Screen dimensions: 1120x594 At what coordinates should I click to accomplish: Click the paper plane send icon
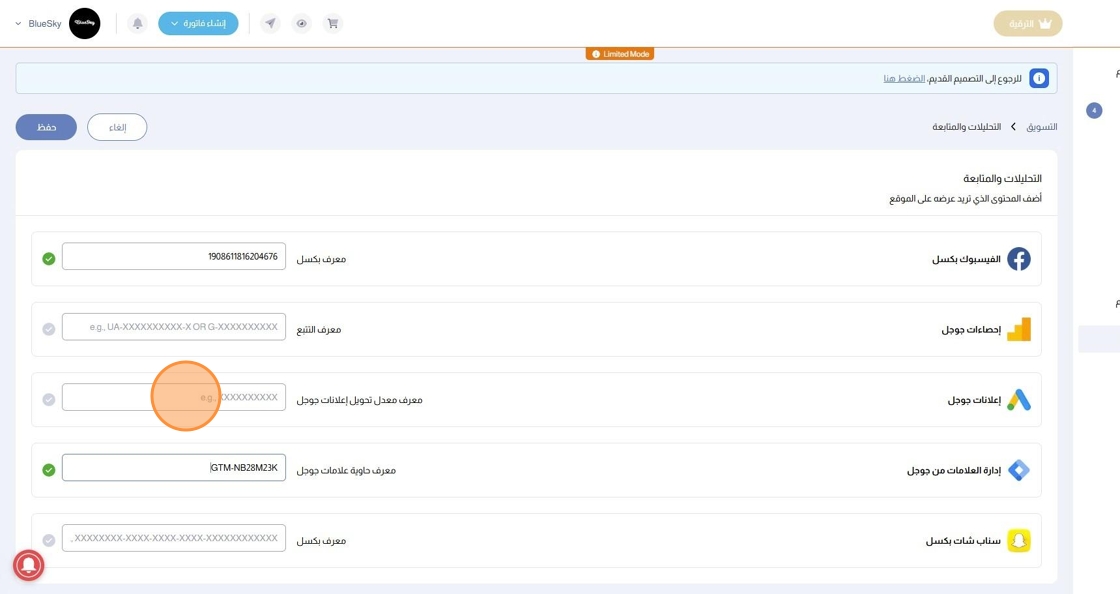pyautogui.click(x=270, y=24)
